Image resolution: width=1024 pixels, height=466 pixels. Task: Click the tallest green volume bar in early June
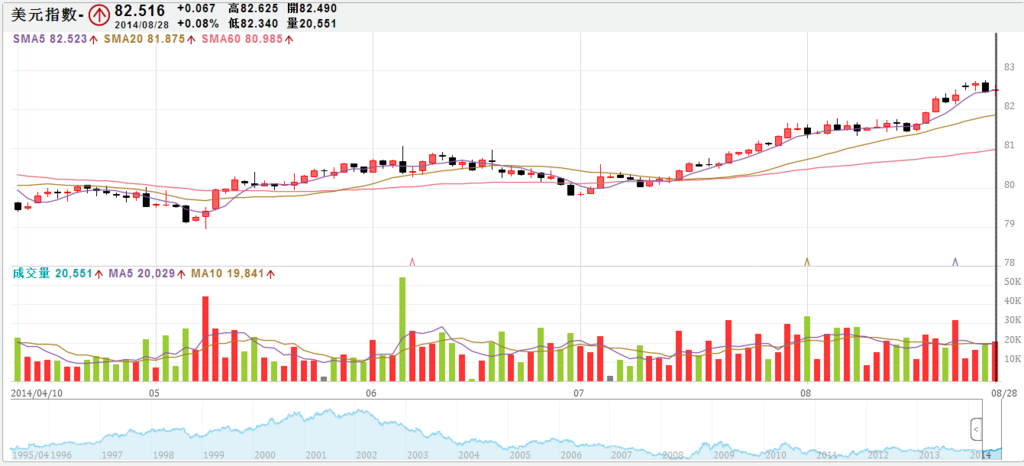tap(402, 329)
